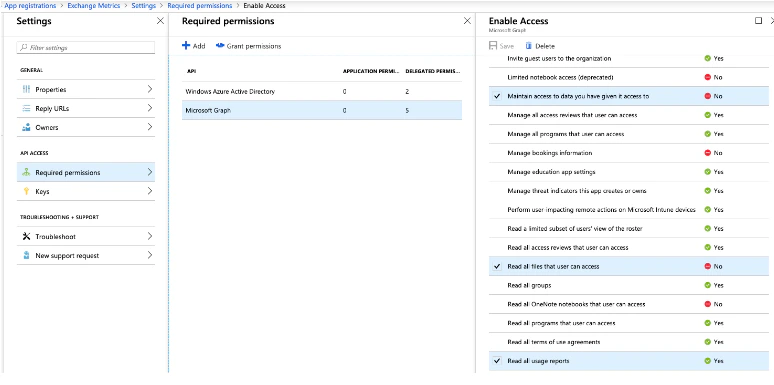The image size is (774, 385).
Task: Maximize the Enable Access blade
Action: [759, 21]
